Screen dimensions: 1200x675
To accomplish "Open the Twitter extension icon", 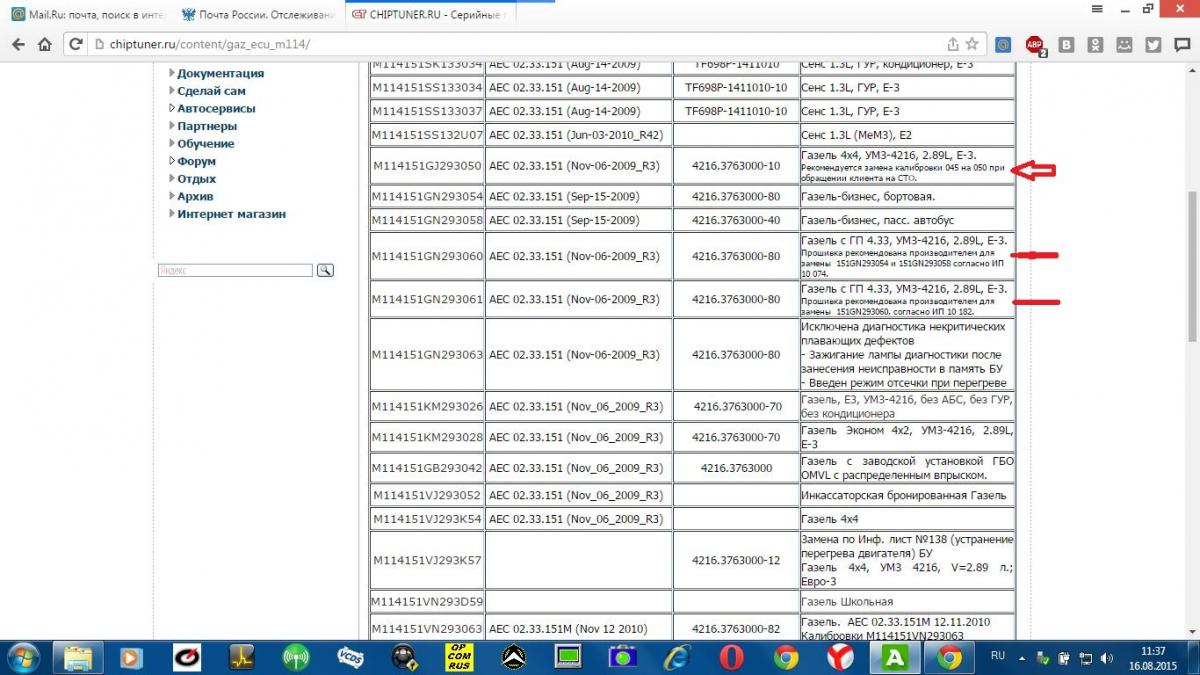I will pos(1153,45).
